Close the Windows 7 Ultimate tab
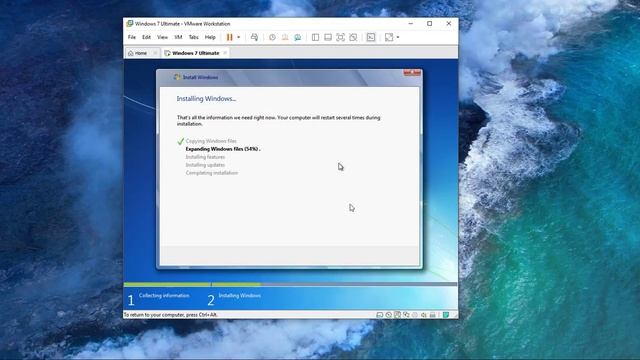Image resolution: width=640 pixels, height=360 pixels. pyautogui.click(x=225, y=53)
